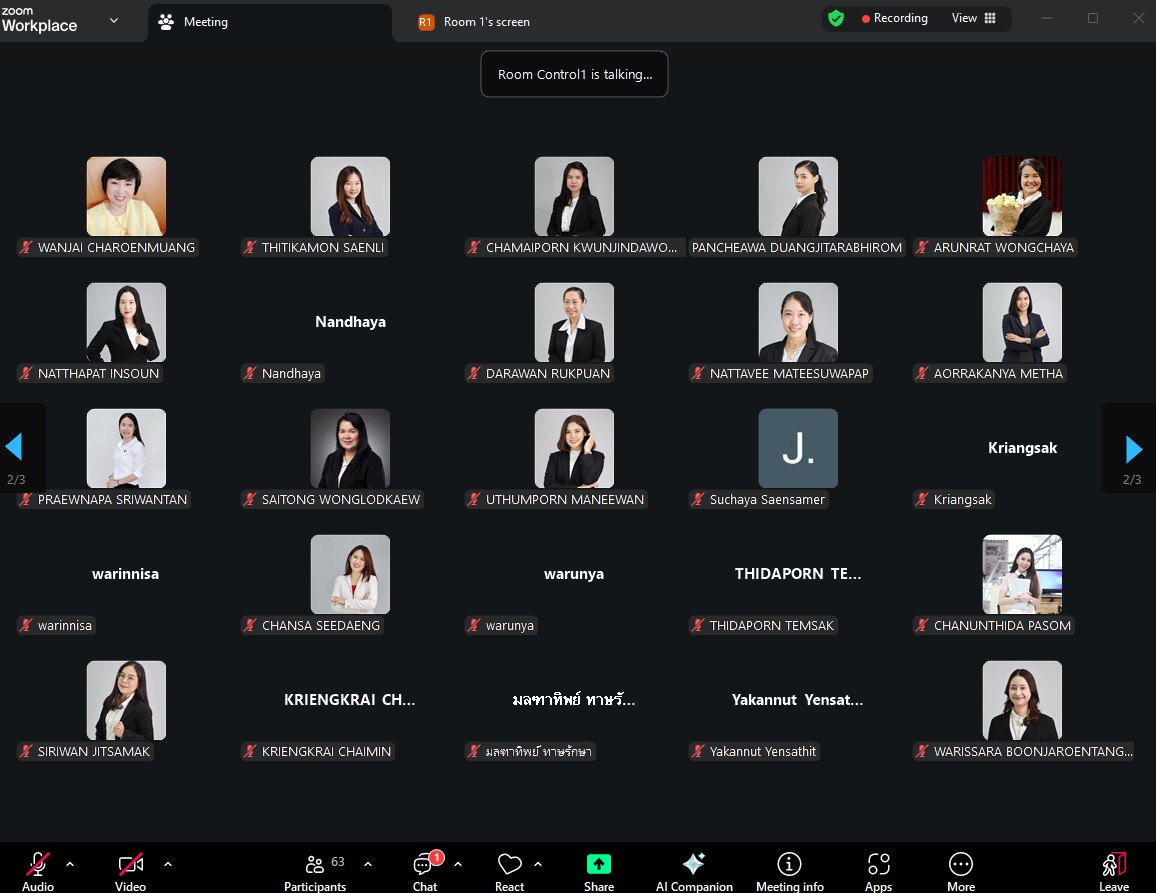
Task: Click muted mic icon beside warunya label
Action: pos(474,626)
